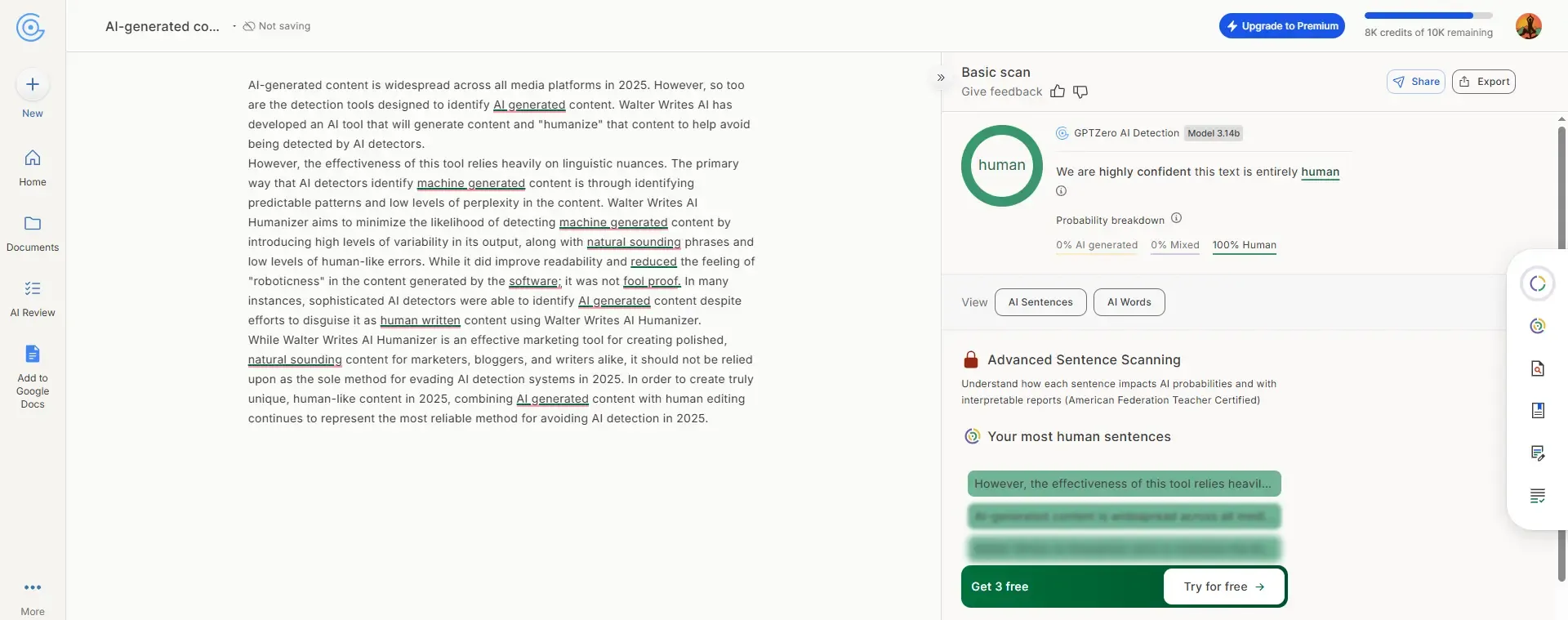Click the underlined word reduced
The height and width of the screenshot is (620, 1568).
point(653,261)
